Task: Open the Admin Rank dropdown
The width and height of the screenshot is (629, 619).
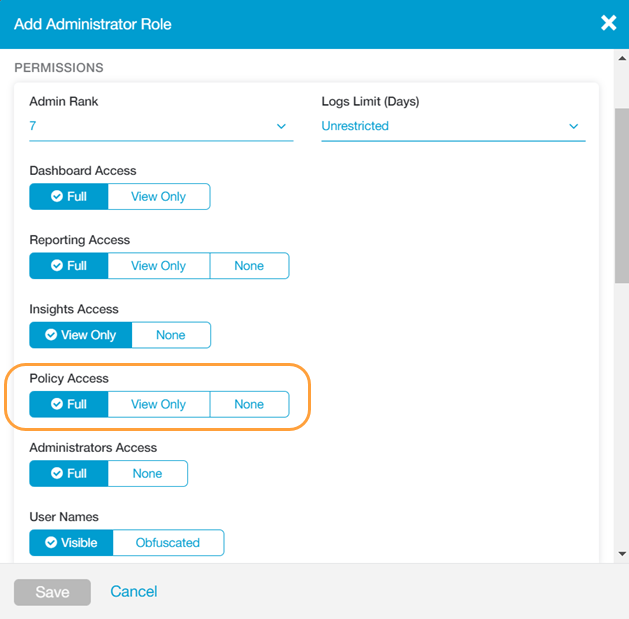Action: (x=160, y=127)
